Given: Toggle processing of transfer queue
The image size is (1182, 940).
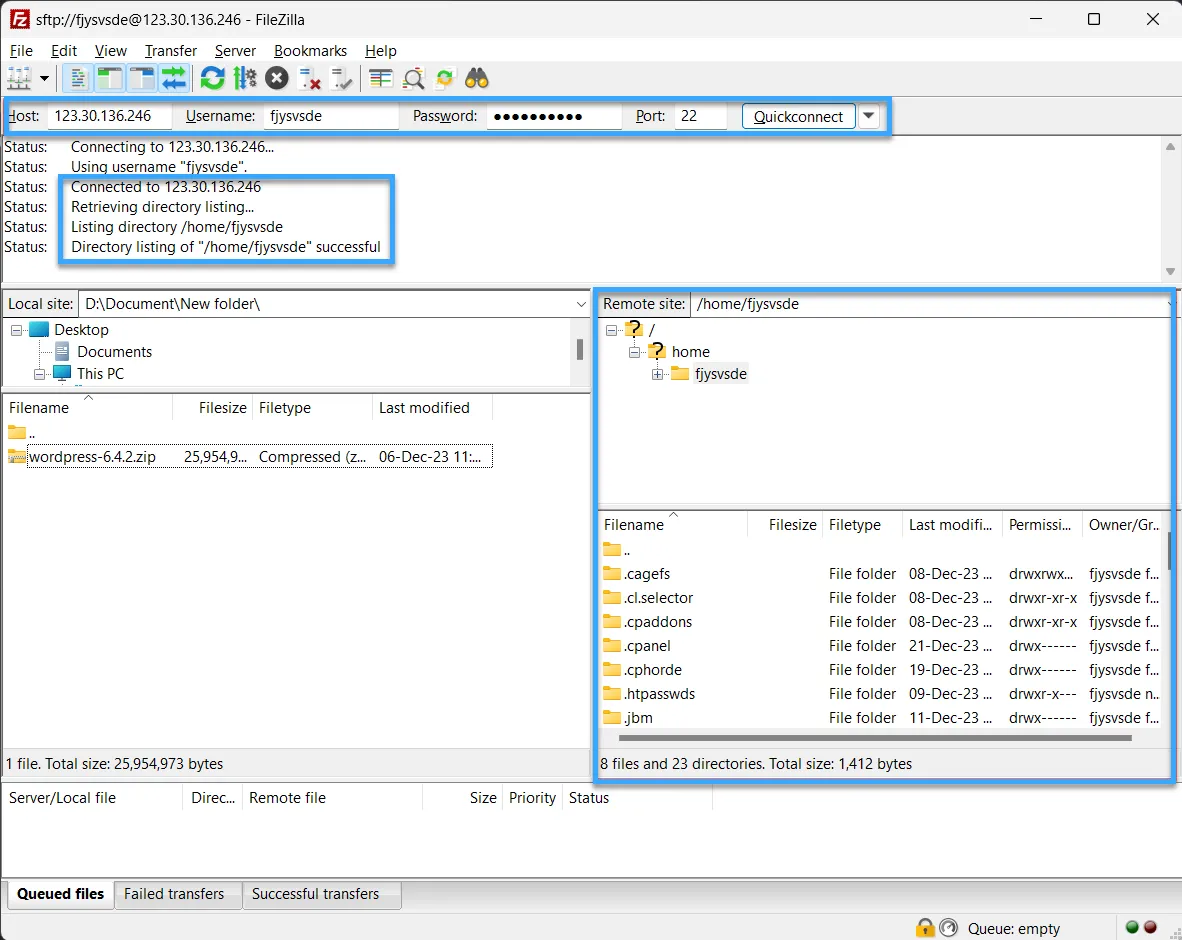Looking at the screenshot, I should tap(245, 78).
